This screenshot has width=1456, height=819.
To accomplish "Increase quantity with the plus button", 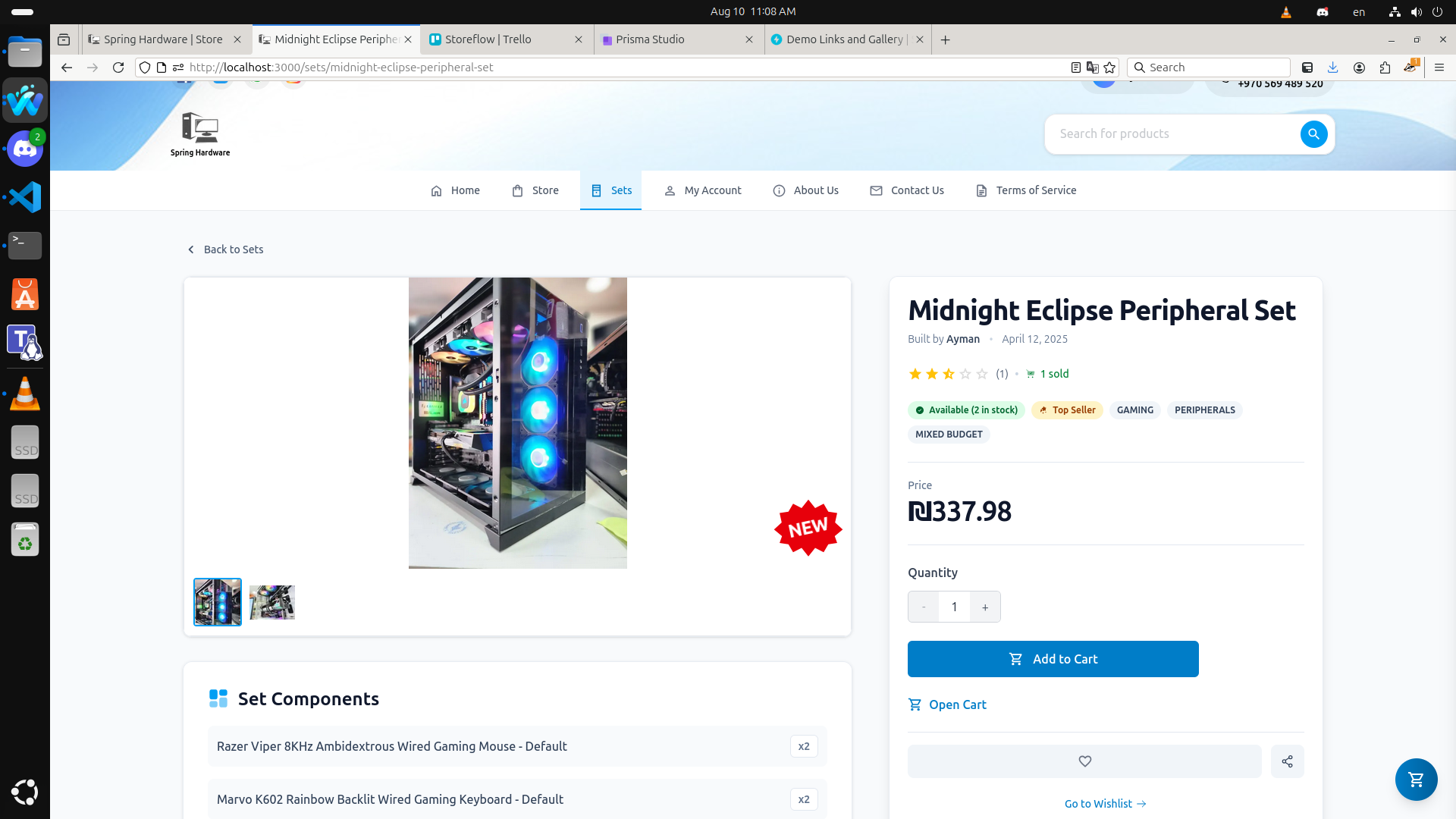I will (985, 607).
